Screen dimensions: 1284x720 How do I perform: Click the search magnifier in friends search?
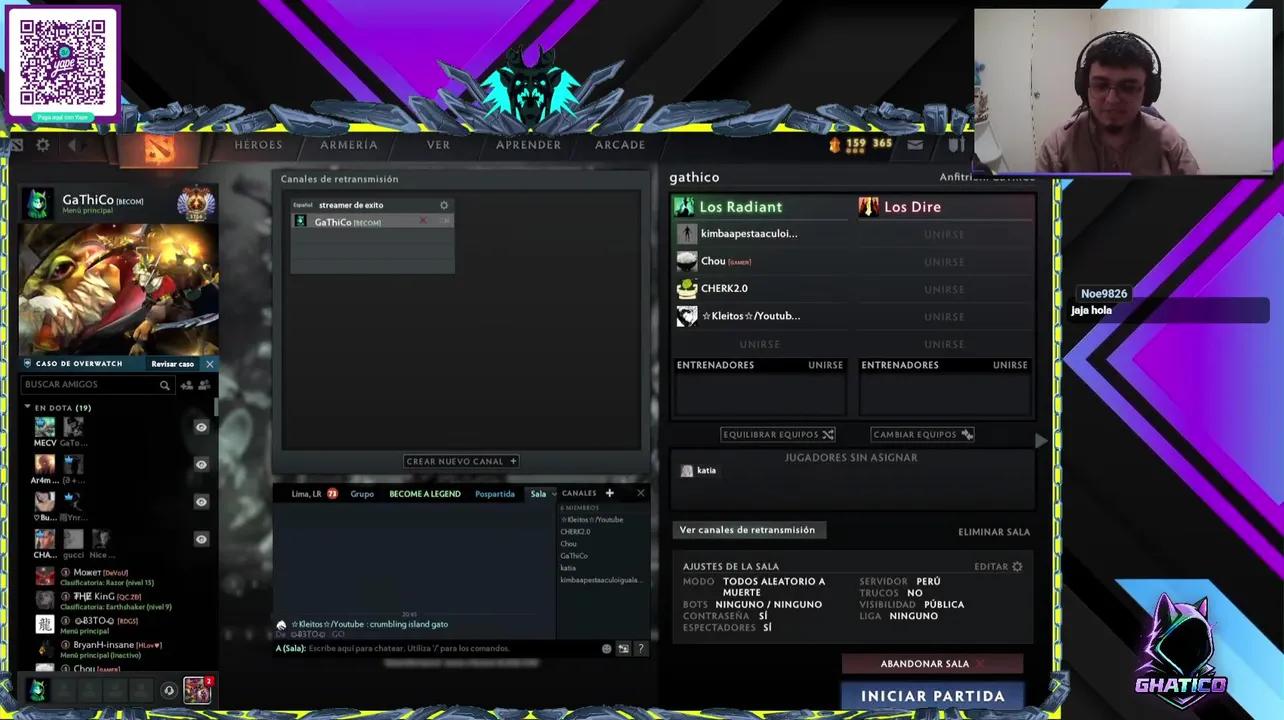(164, 385)
